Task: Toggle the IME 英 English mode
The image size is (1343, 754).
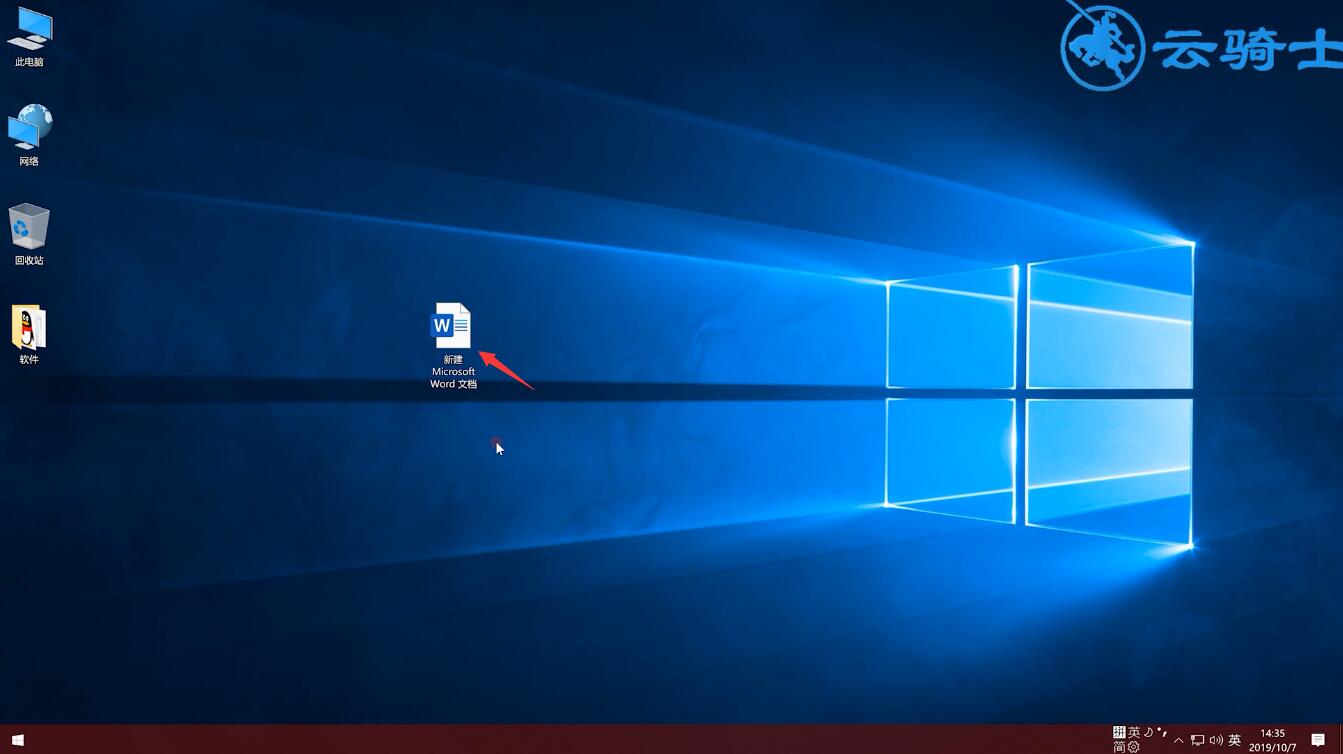Action: tap(1134, 732)
